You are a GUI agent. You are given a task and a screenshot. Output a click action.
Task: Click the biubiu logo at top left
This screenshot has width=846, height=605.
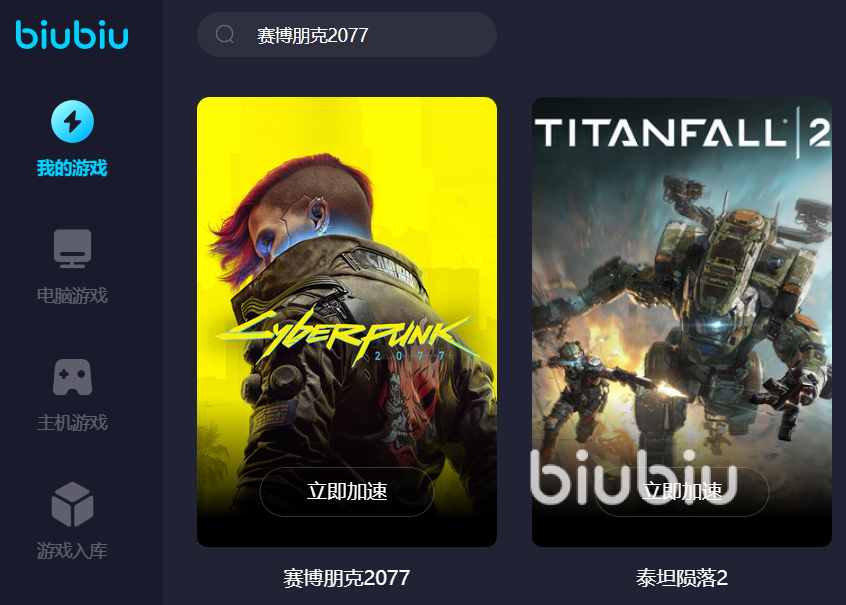pyautogui.click(x=72, y=35)
